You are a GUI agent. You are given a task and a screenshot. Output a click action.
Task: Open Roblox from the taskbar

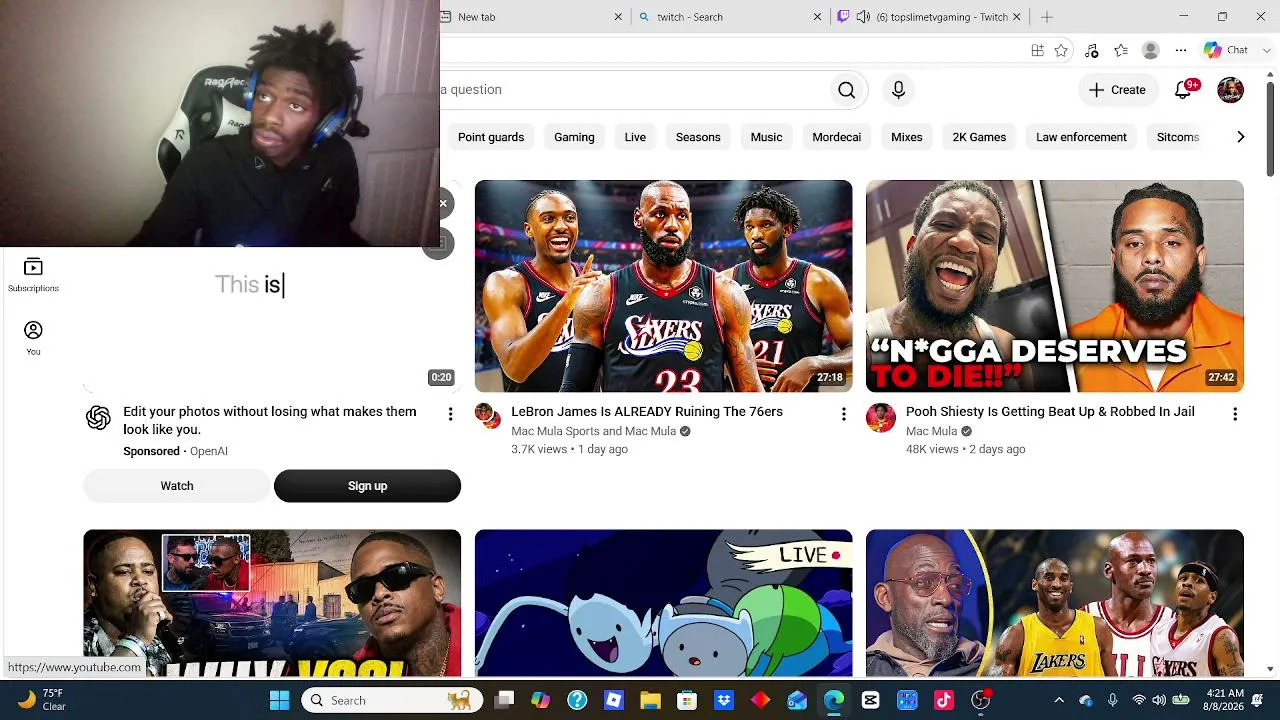(x=613, y=700)
